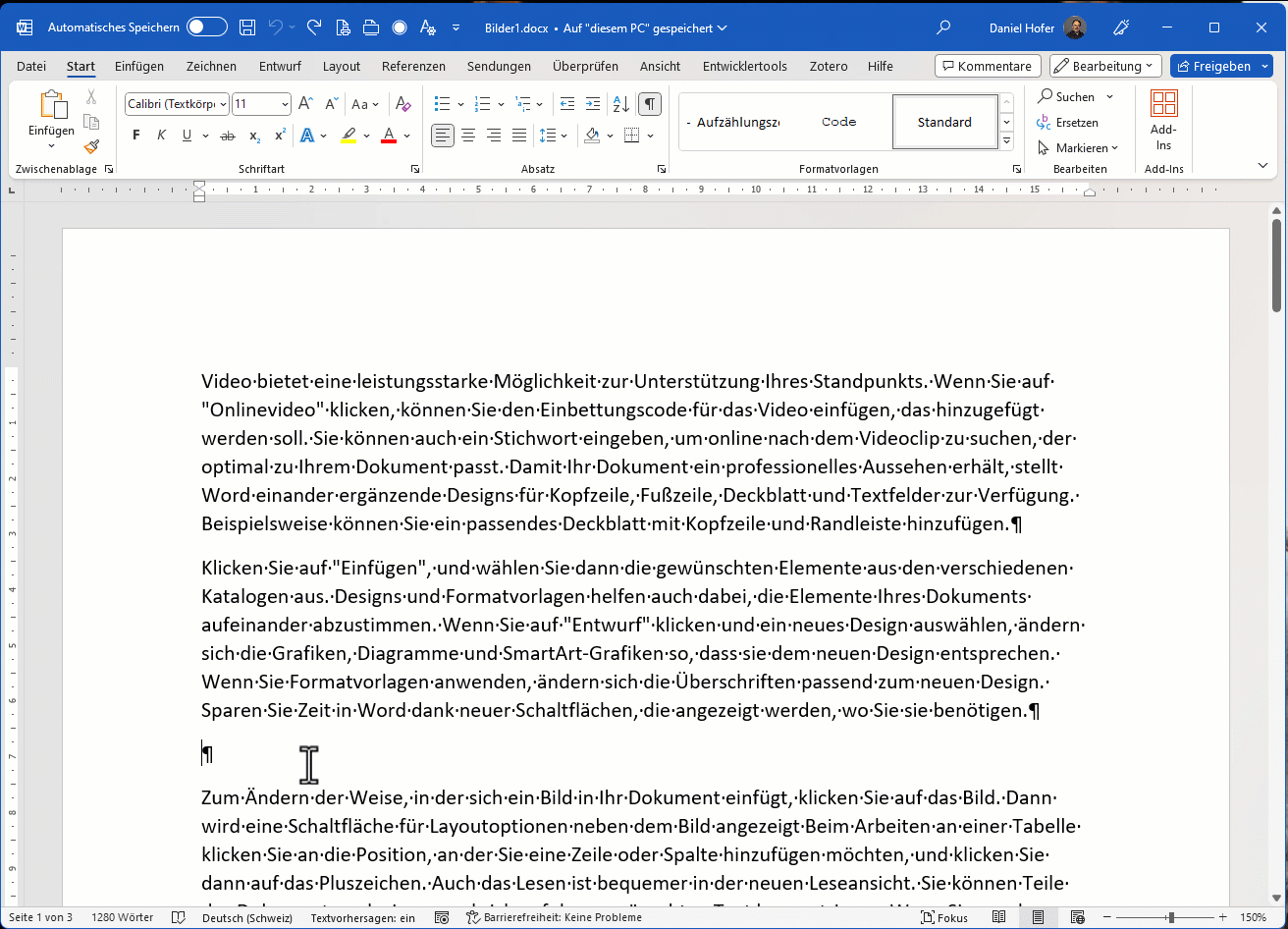The width and height of the screenshot is (1288, 929).
Task: Apply bold formatting with the F button
Action: pyautogui.click(x=136, y=136)
